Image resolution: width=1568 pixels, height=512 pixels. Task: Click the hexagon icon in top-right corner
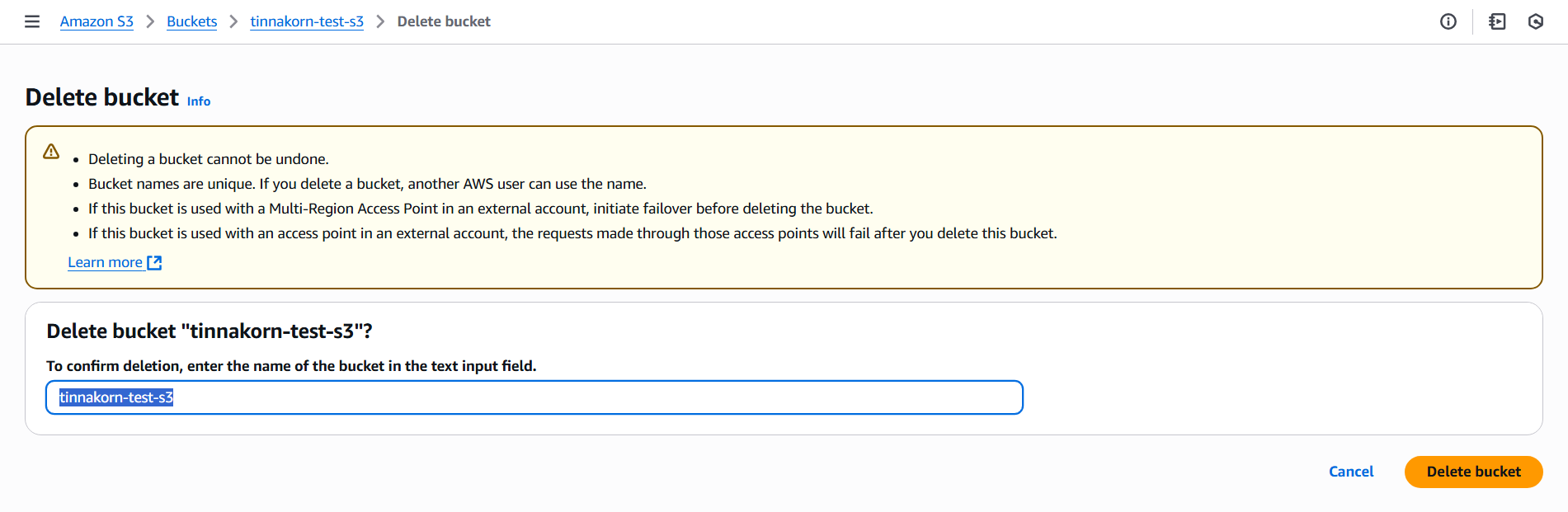[1536, 21]
